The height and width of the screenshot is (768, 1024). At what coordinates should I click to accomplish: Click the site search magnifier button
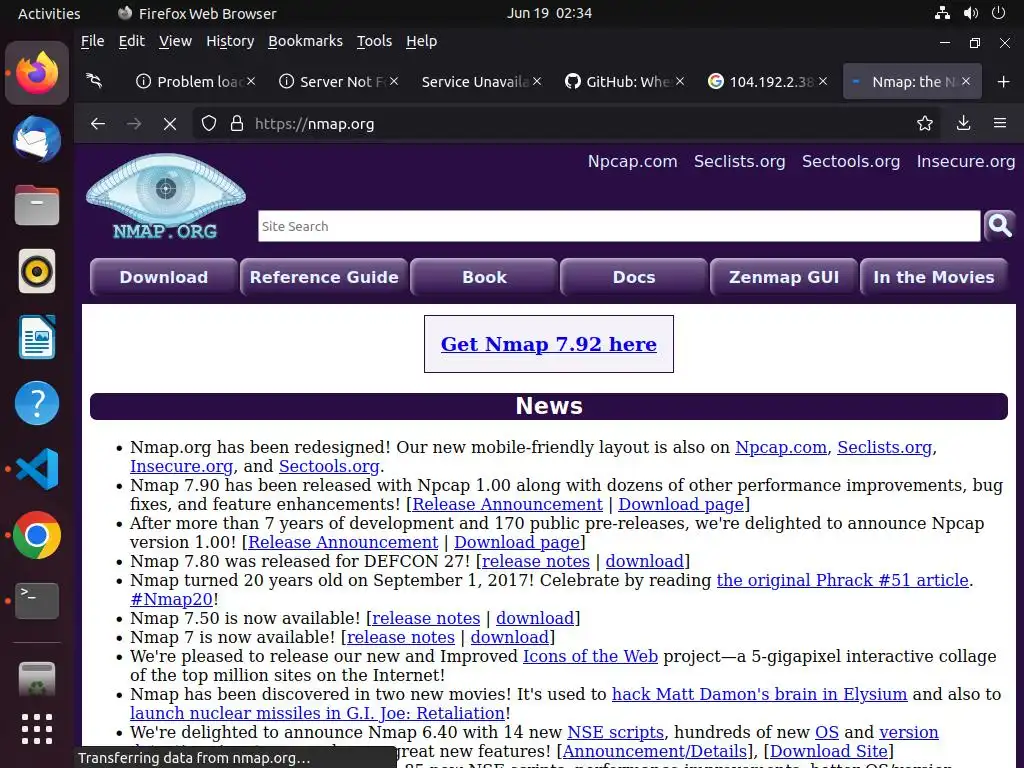pyautogui.click(x=999, y=226)
